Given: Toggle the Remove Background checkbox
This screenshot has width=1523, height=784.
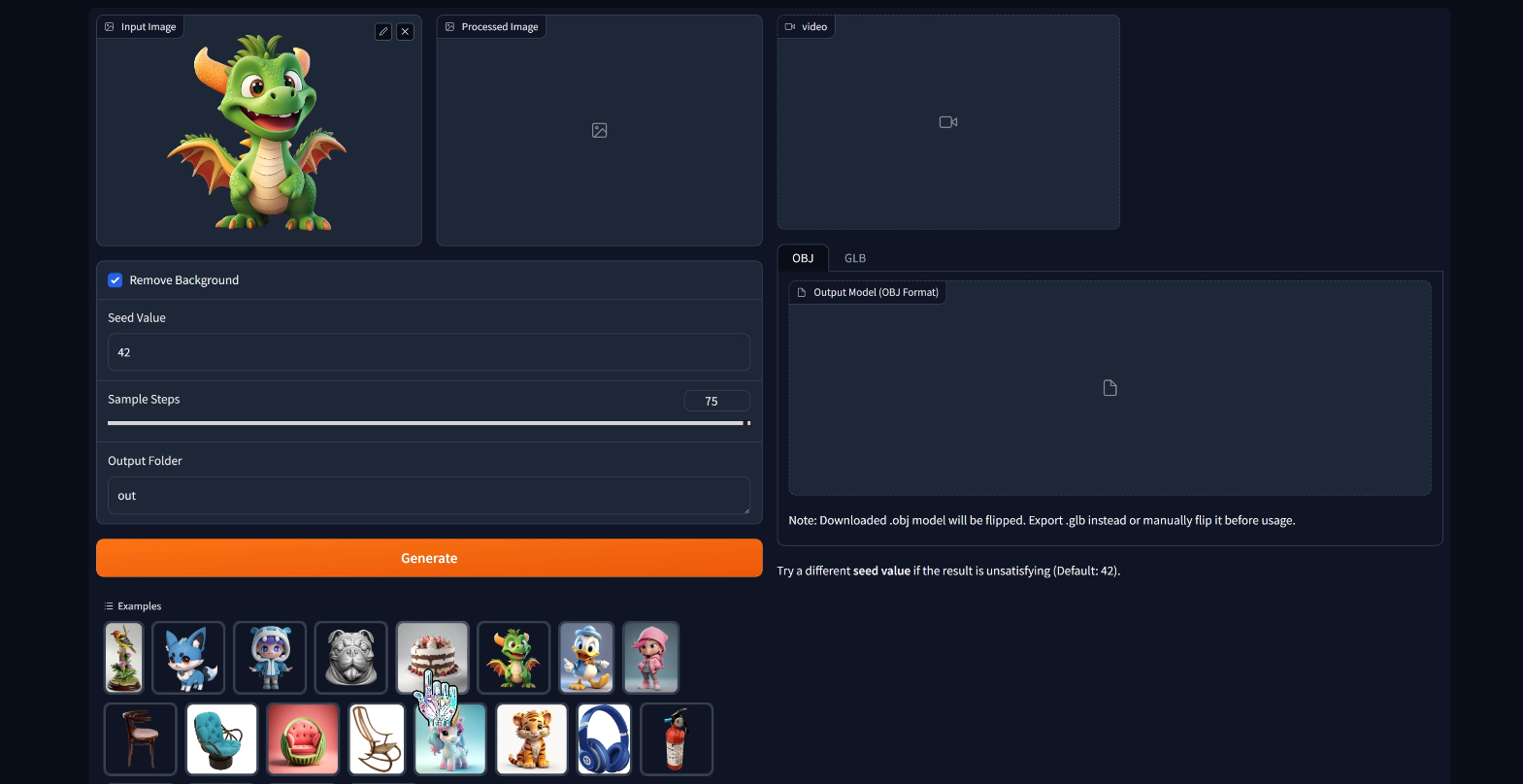Looking at the screenshot, I should tap(116, 280).
